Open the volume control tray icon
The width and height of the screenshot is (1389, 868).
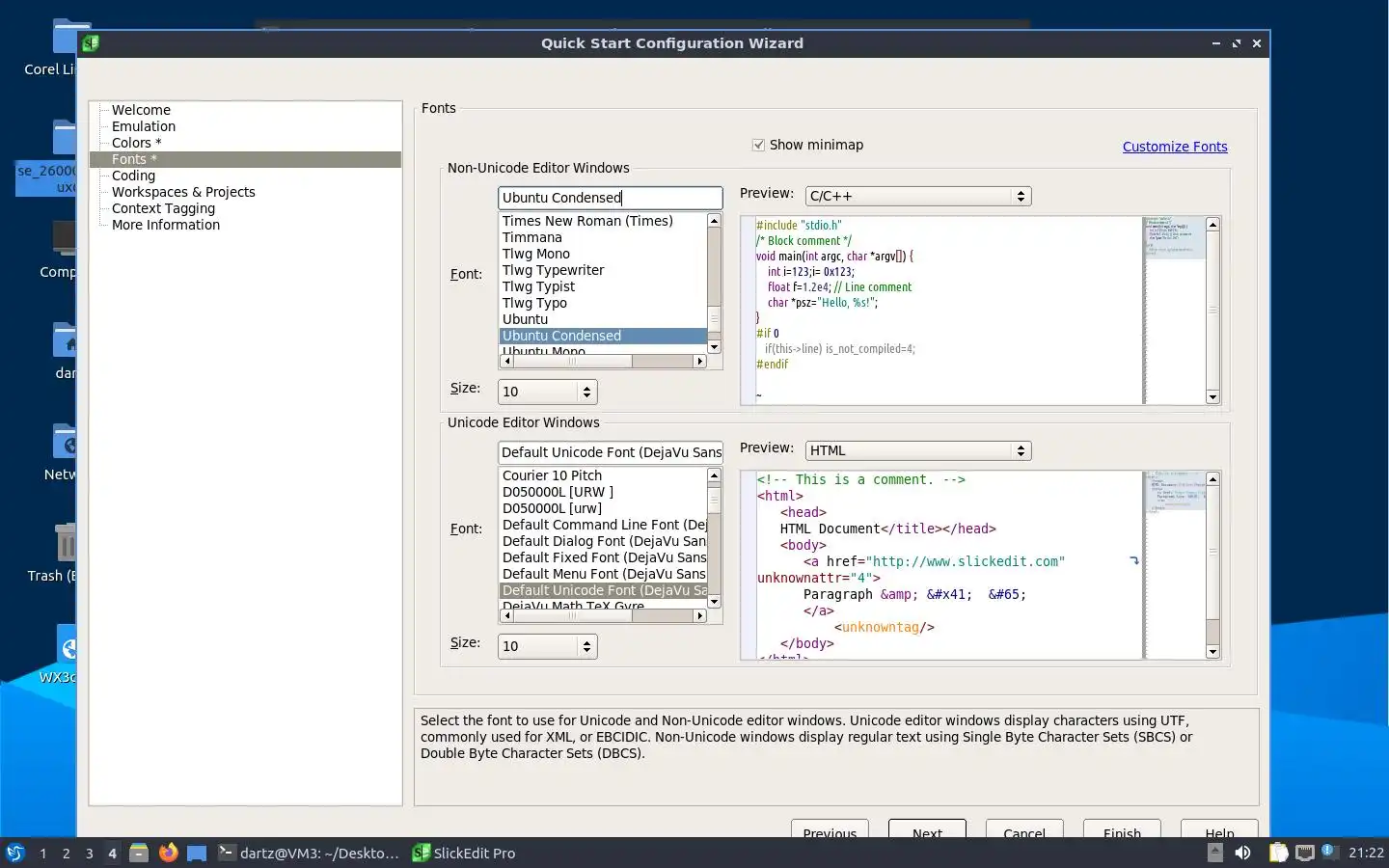pos(1243,853)
